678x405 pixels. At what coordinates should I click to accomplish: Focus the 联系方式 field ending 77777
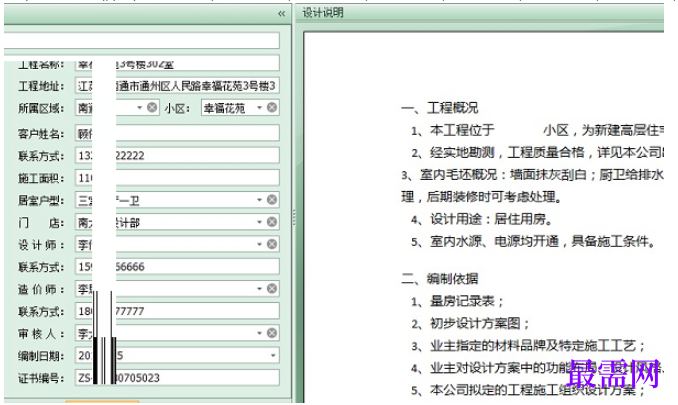177,311
